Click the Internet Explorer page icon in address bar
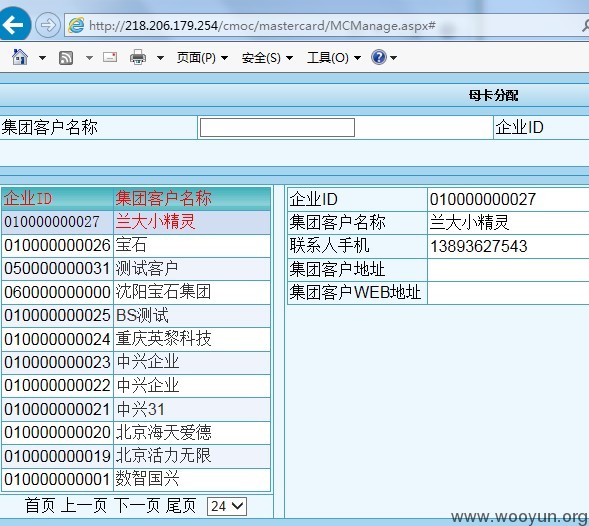 [76, 25]
